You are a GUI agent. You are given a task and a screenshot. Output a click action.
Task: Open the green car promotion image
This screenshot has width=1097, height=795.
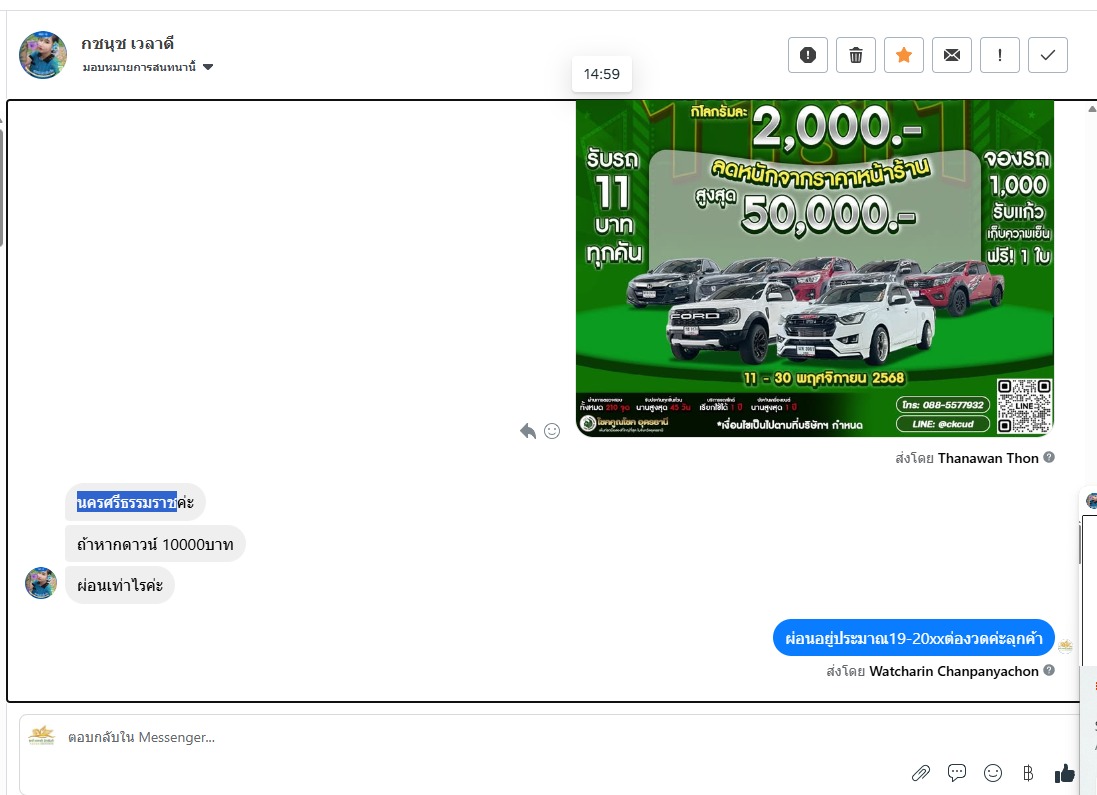coord(815,268)
